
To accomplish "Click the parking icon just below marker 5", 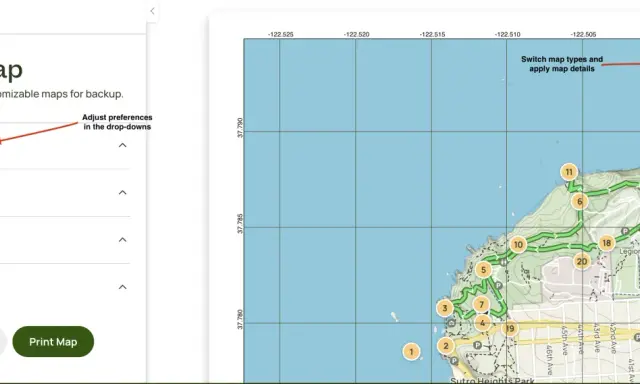I will [498, 285].
